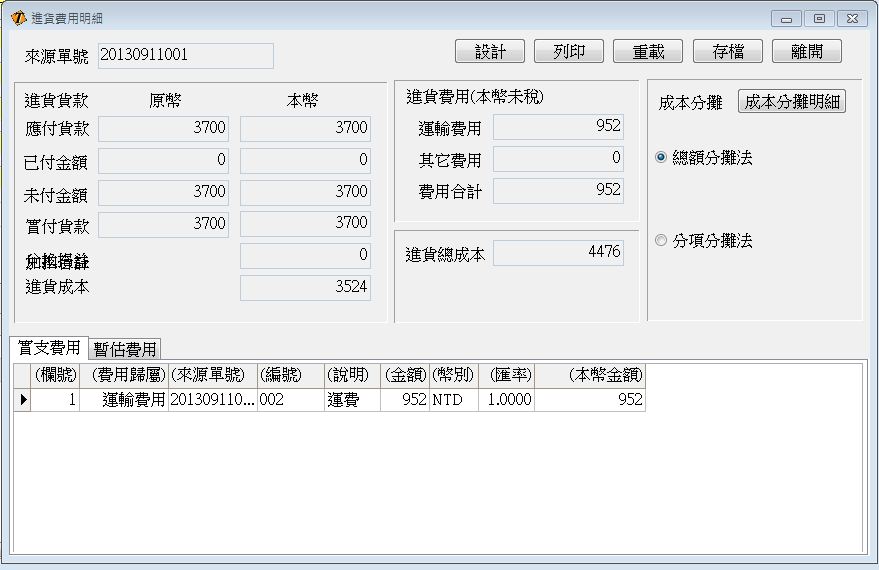Click the 運輸費用 amount field

tap(558, 127)
